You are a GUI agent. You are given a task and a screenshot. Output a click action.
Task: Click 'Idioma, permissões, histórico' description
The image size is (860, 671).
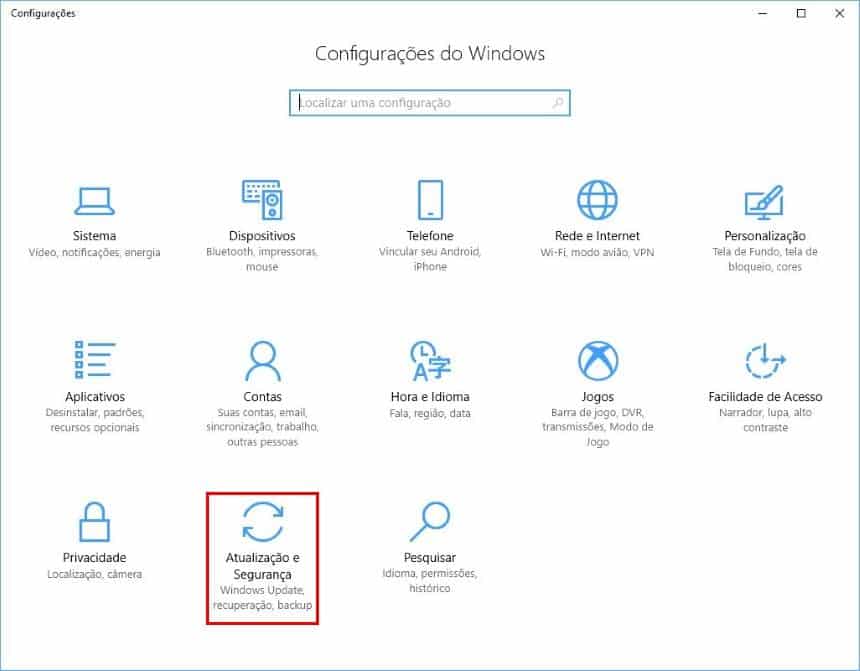(x=430, y=581)
